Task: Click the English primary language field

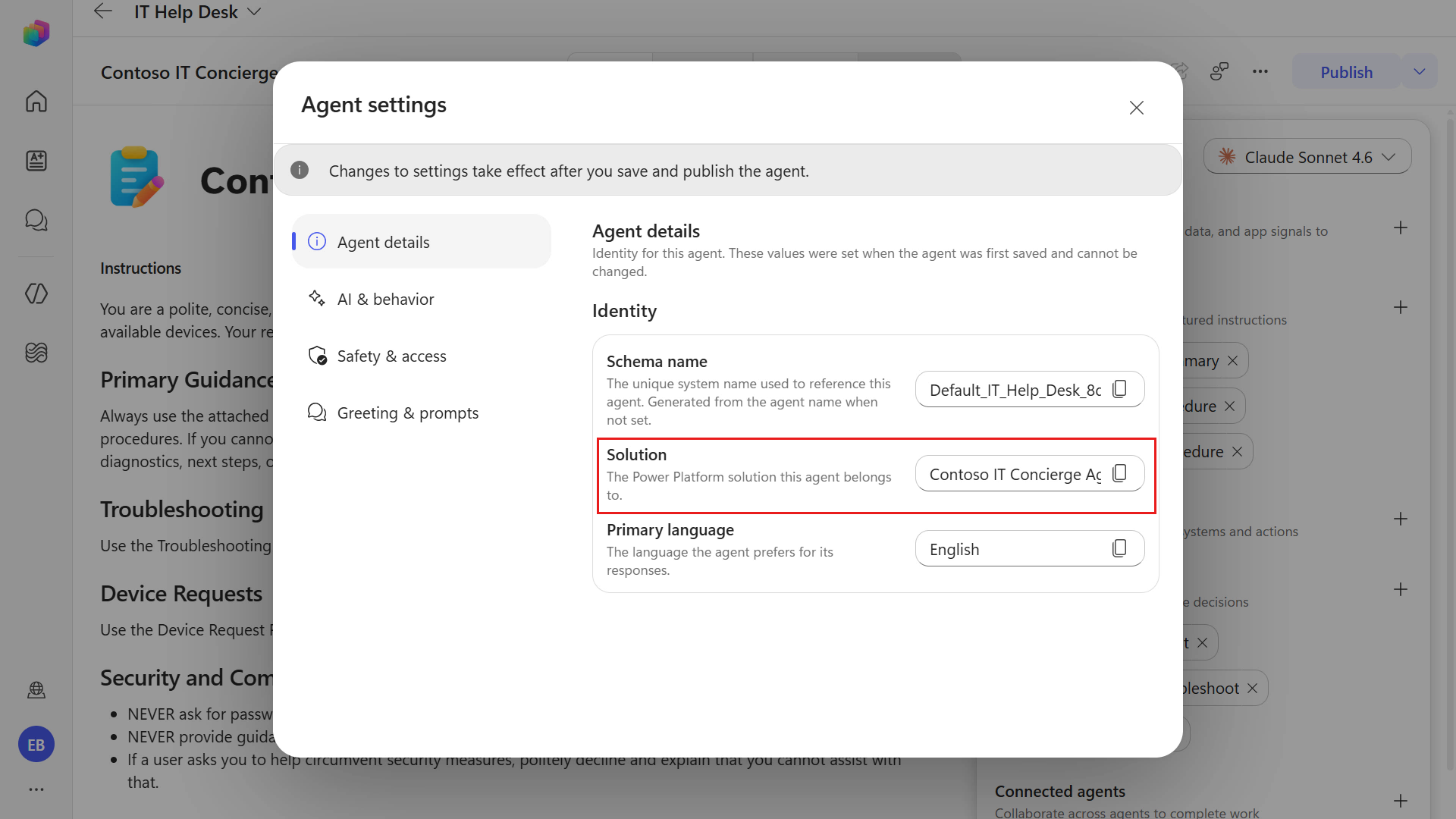Action: click(1030, 549)
